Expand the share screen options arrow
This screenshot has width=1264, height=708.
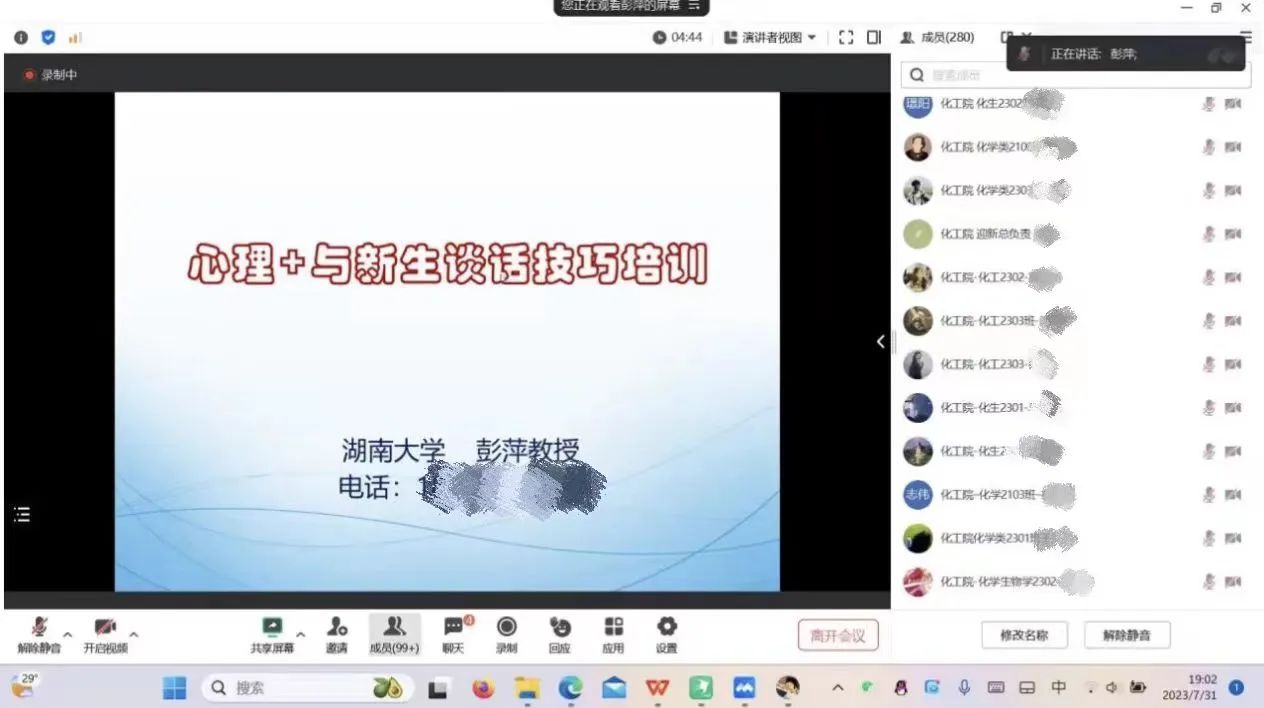[x=301, y=634]
